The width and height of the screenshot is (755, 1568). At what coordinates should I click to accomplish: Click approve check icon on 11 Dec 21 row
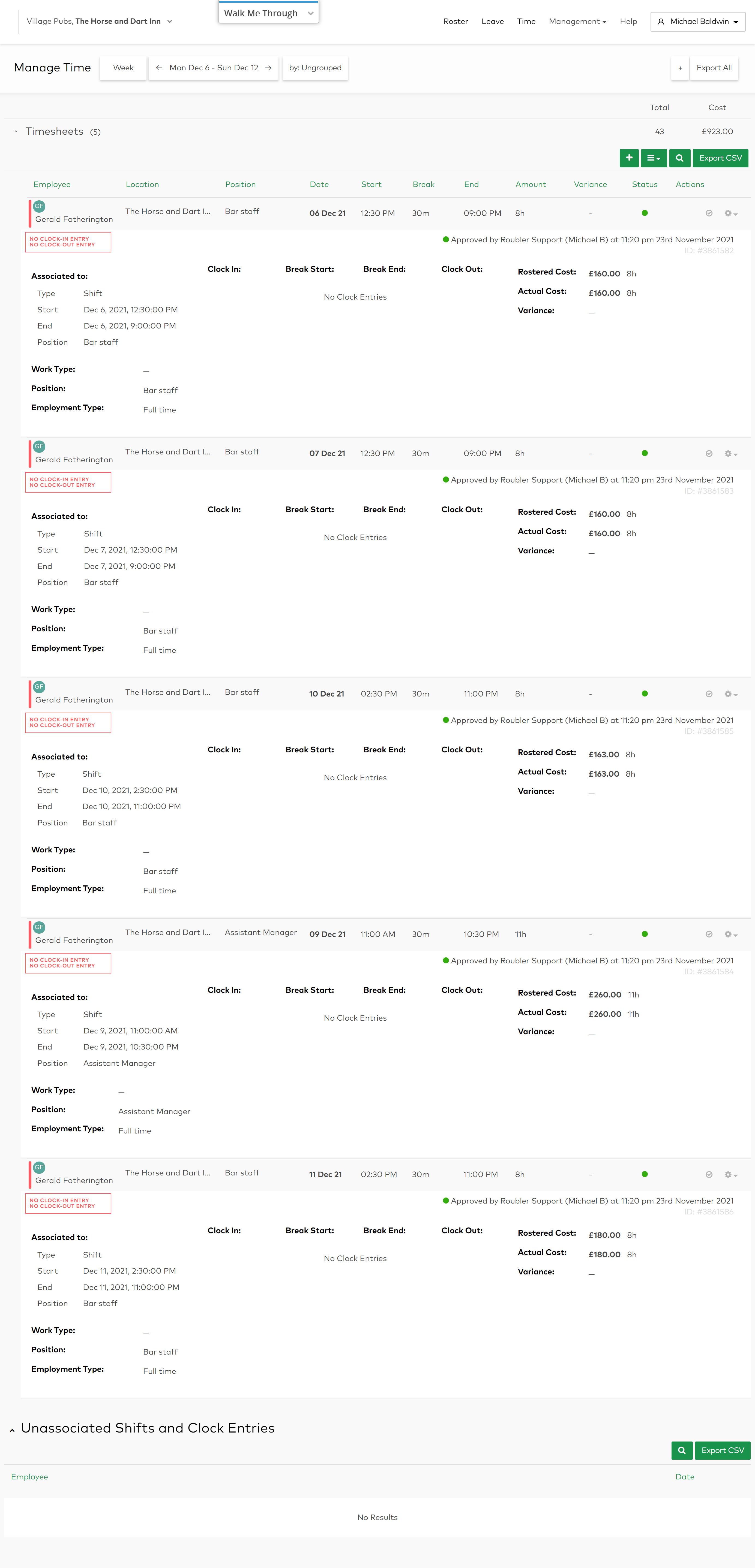pyautogui.click(x=709, y=1175)
